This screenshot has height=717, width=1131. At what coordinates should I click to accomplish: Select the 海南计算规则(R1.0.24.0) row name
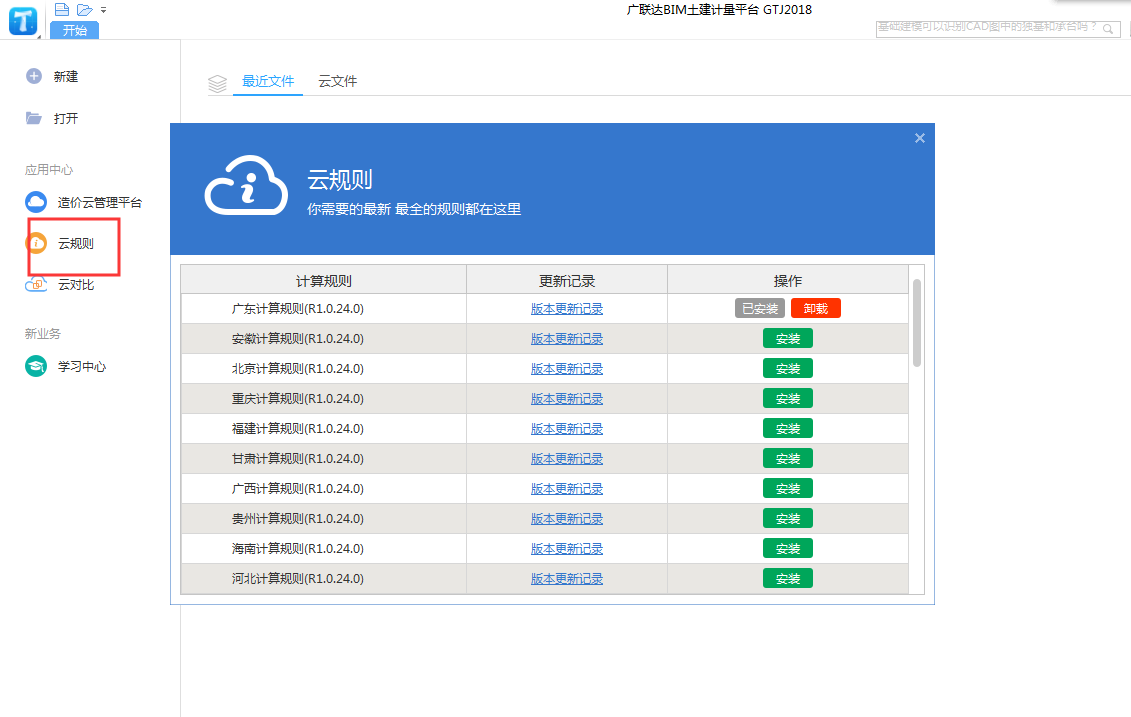(298, 548)
